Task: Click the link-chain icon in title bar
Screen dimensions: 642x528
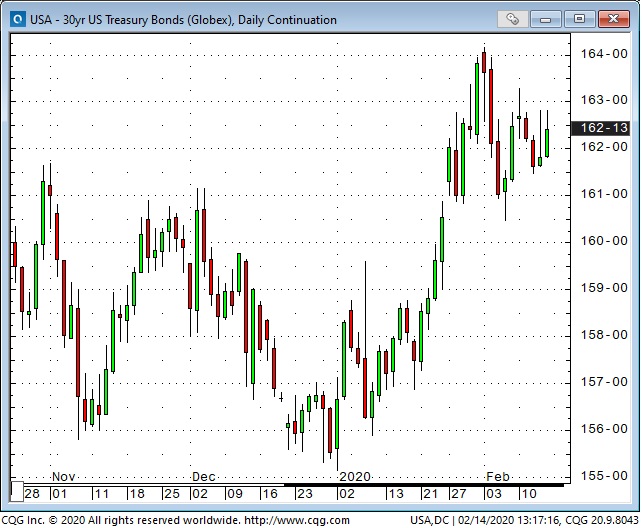Action: click(x=513, y=19)
